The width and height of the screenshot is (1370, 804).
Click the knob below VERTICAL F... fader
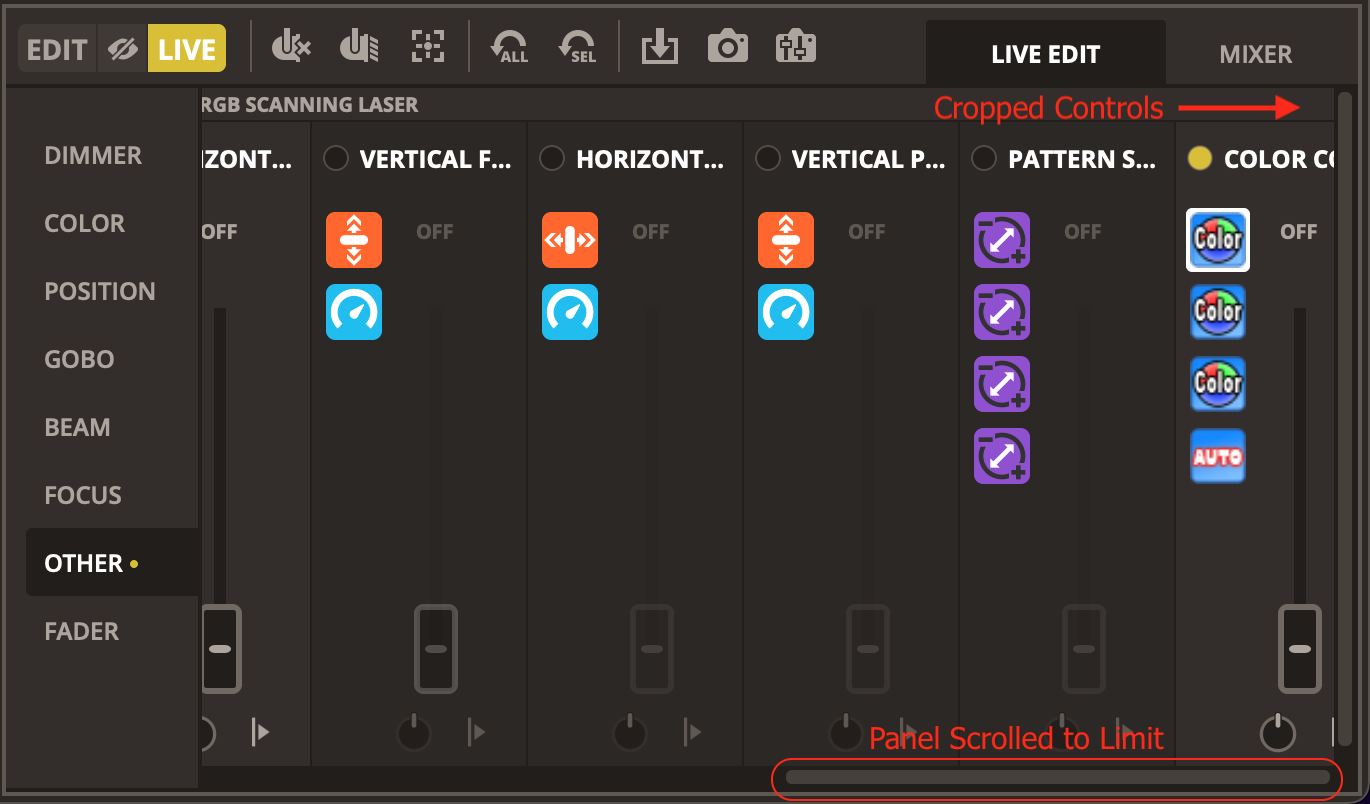point(414,733)
